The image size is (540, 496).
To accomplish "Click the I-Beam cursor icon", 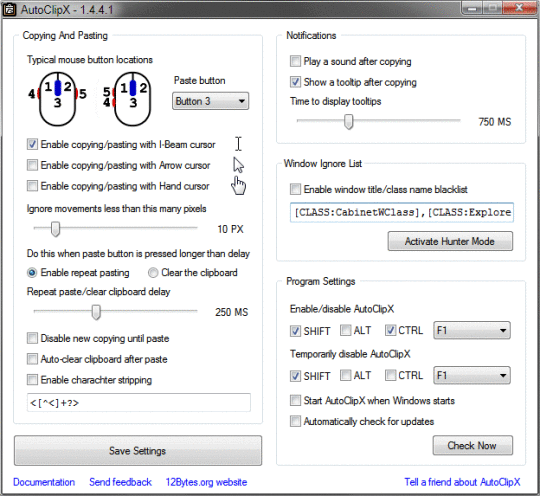I will 238,144.
